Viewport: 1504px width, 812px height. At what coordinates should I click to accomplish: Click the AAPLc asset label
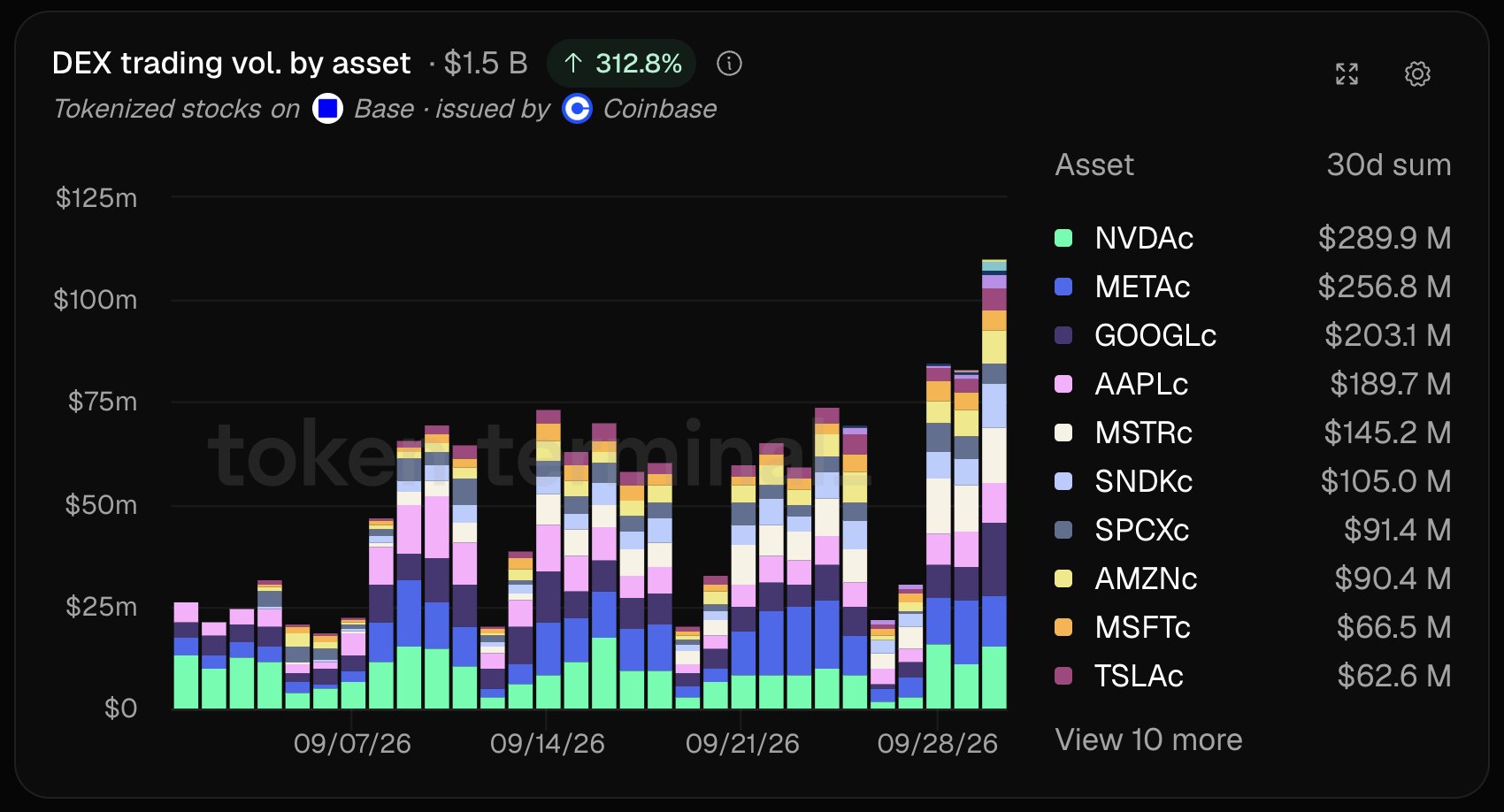[x=1141, y=384]
